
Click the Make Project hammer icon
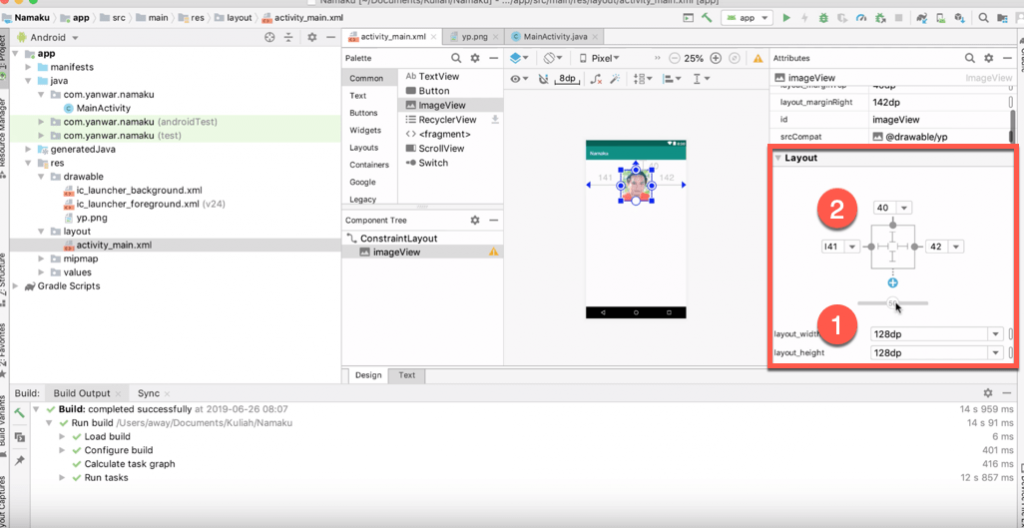[x=707, y=18]
